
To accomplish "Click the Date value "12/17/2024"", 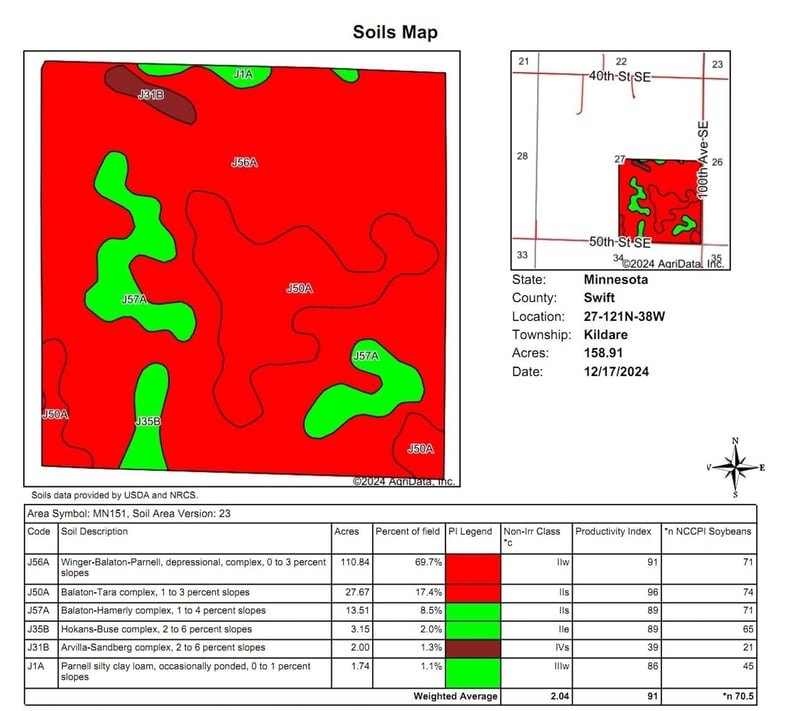I will point(616,371).
